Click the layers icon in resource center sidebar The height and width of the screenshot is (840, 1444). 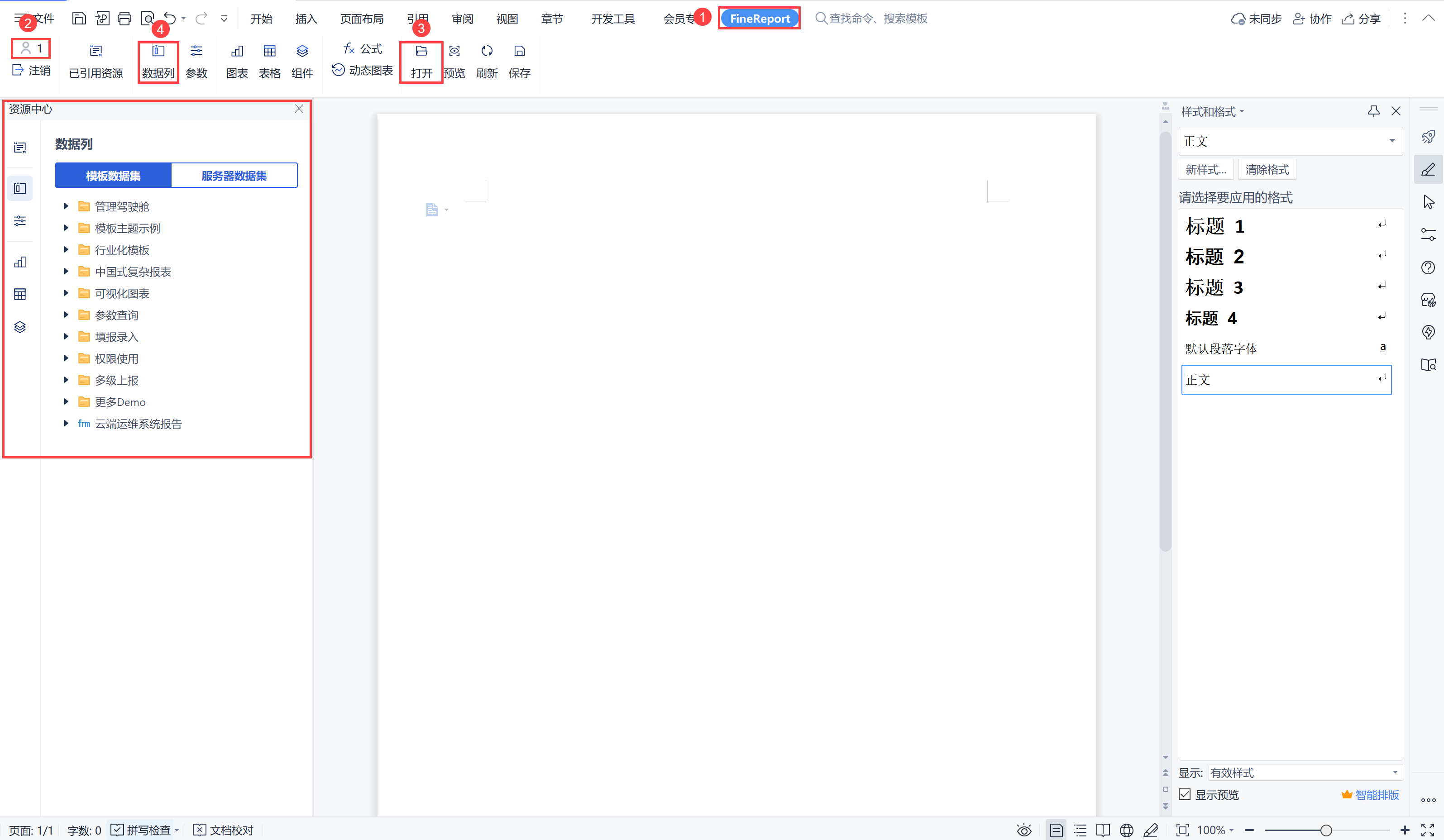[20, 327]
